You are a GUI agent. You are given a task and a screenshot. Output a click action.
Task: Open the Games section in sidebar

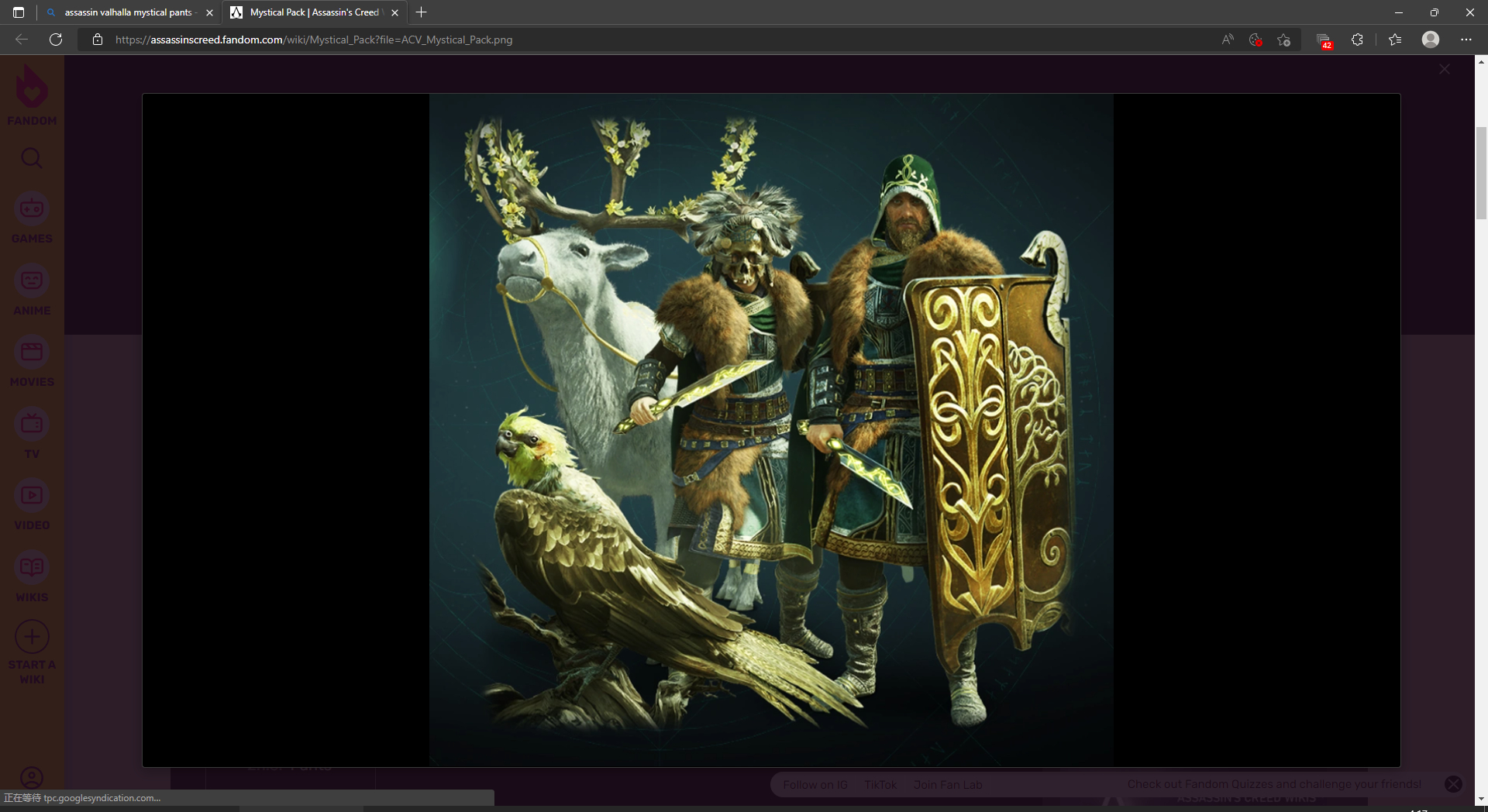tap(32, 218)
